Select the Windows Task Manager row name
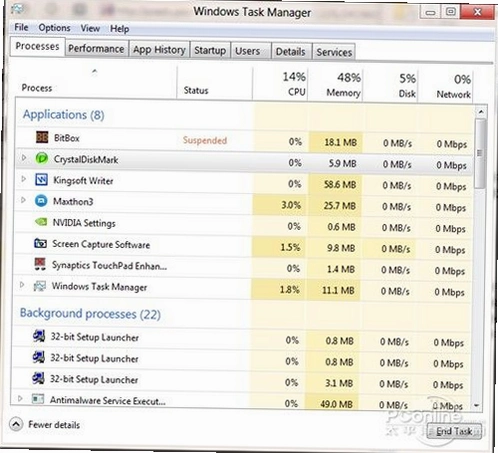 (99, 287)
